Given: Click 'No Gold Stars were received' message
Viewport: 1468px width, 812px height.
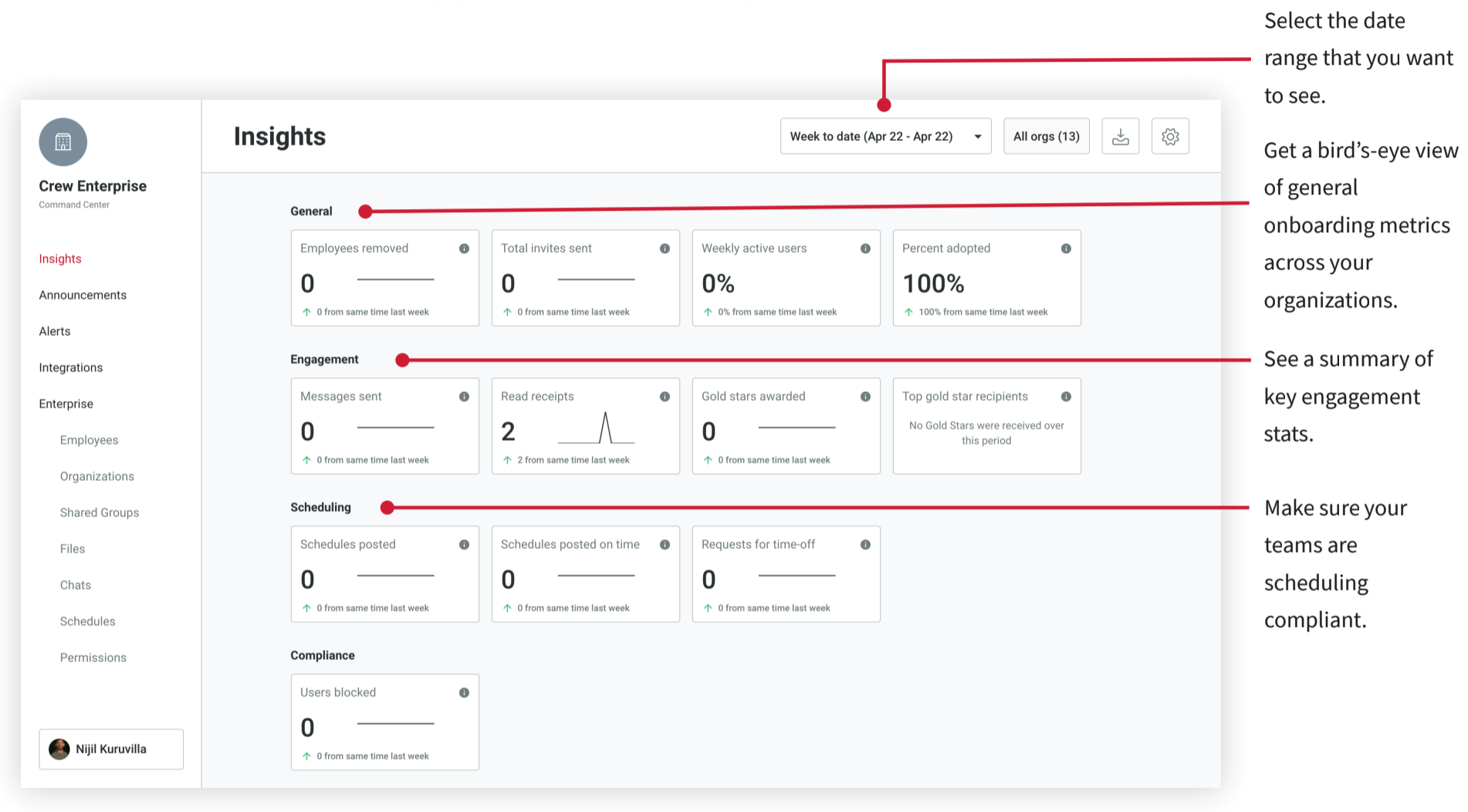Looking at the screenshot, I should (986, 433).
